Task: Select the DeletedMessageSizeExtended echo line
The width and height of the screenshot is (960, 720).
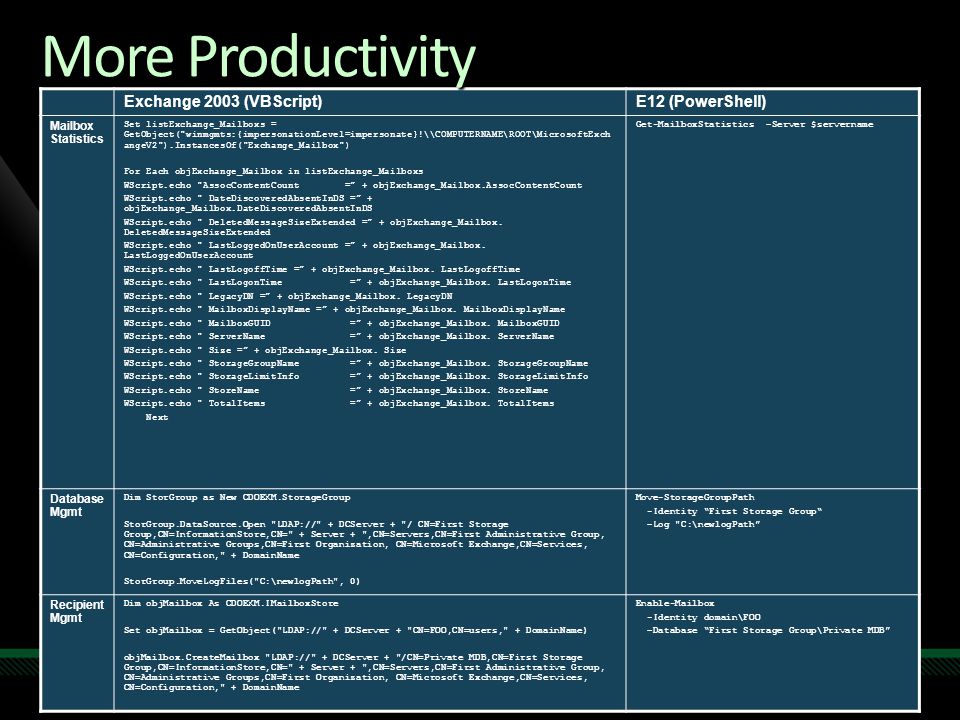Action: (313, 227)
